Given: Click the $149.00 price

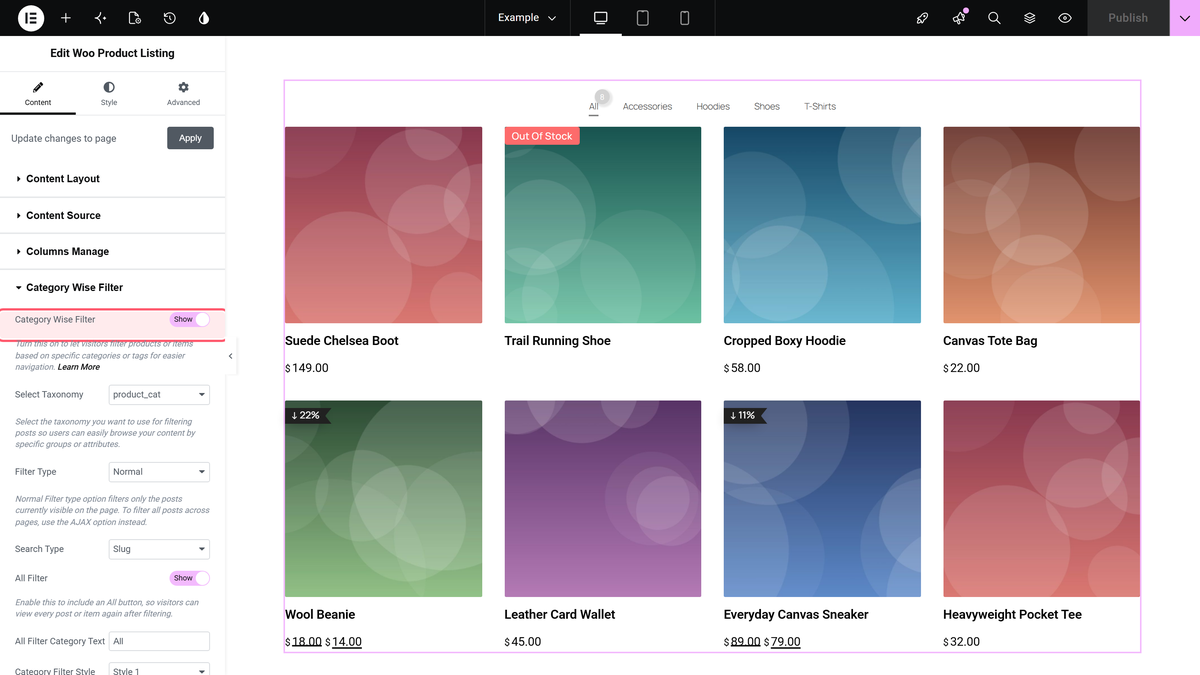Looking at the screenshot, I should click(x=307, y=368).
